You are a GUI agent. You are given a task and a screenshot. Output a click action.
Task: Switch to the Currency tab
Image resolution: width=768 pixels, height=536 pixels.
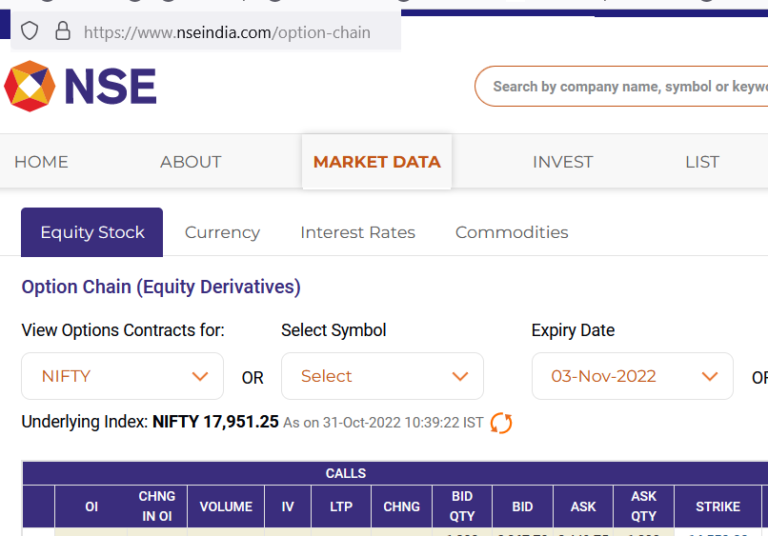pos(222,232)
